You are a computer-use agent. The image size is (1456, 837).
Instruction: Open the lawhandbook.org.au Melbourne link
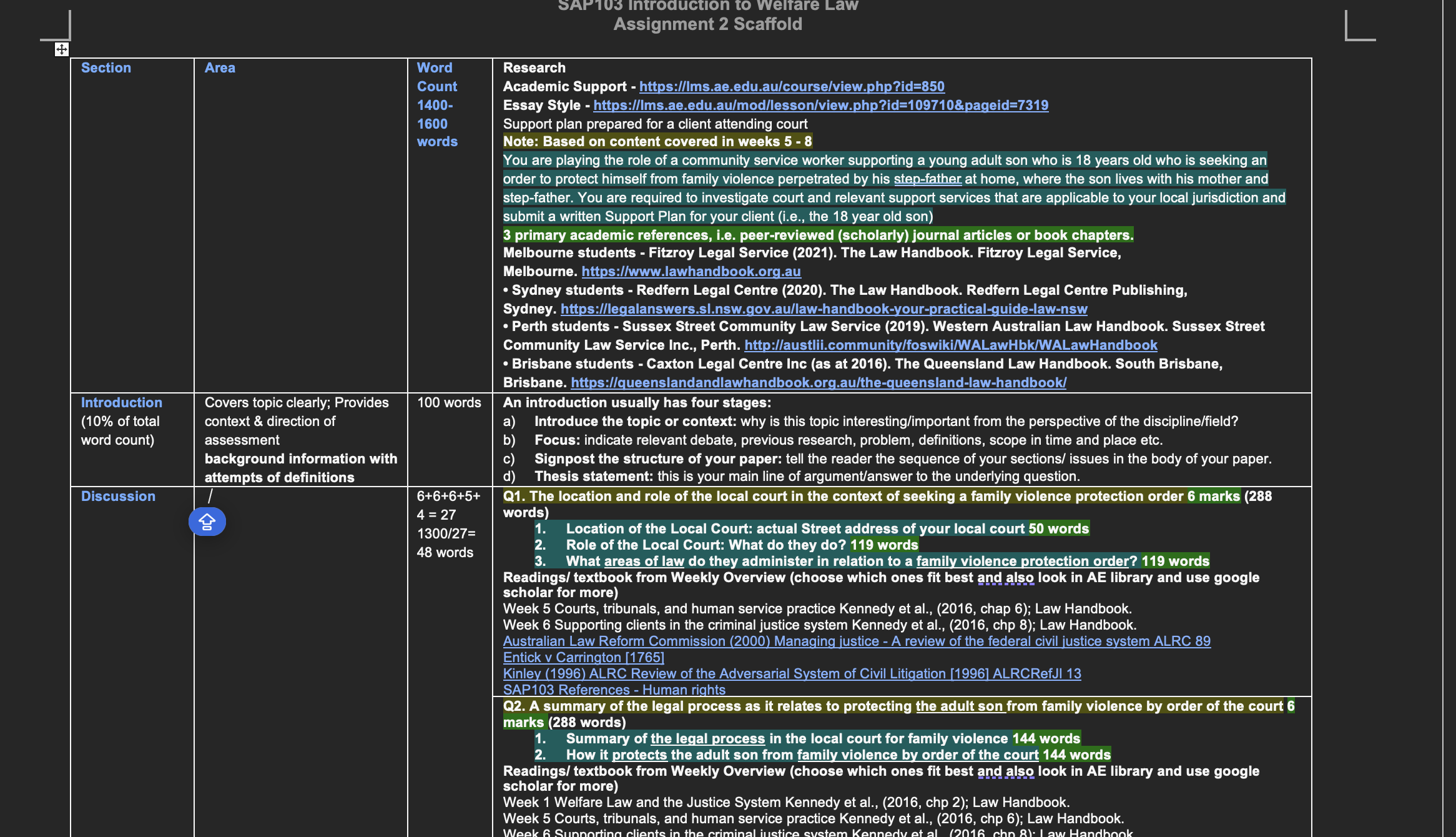(691, 272)
